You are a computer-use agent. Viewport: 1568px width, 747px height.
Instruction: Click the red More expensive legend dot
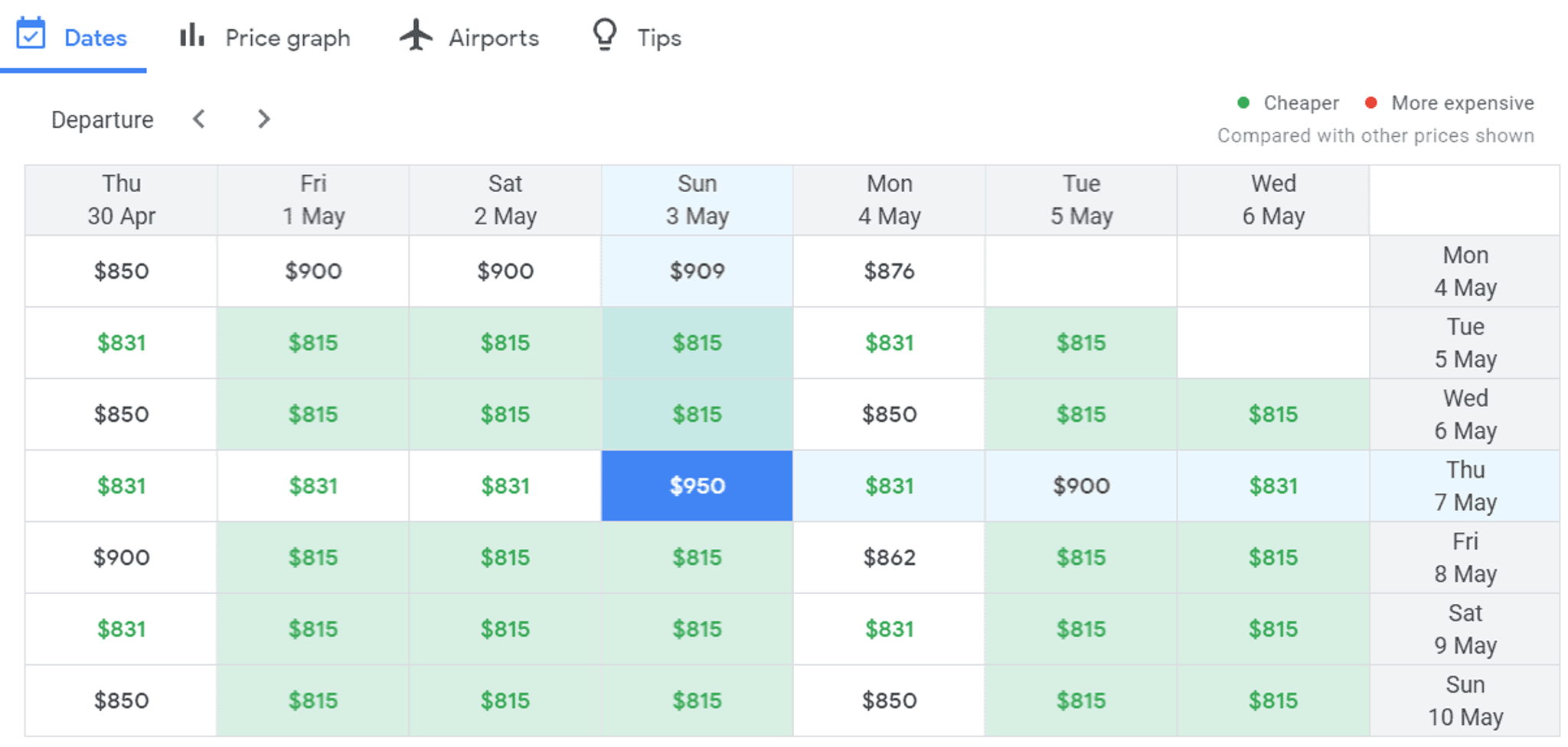(1370, 102)
